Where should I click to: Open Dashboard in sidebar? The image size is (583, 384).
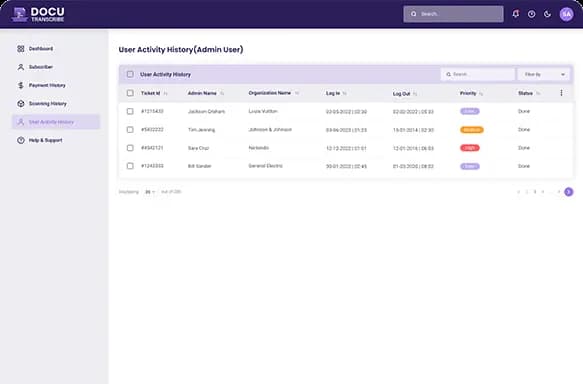coord(56,49)
